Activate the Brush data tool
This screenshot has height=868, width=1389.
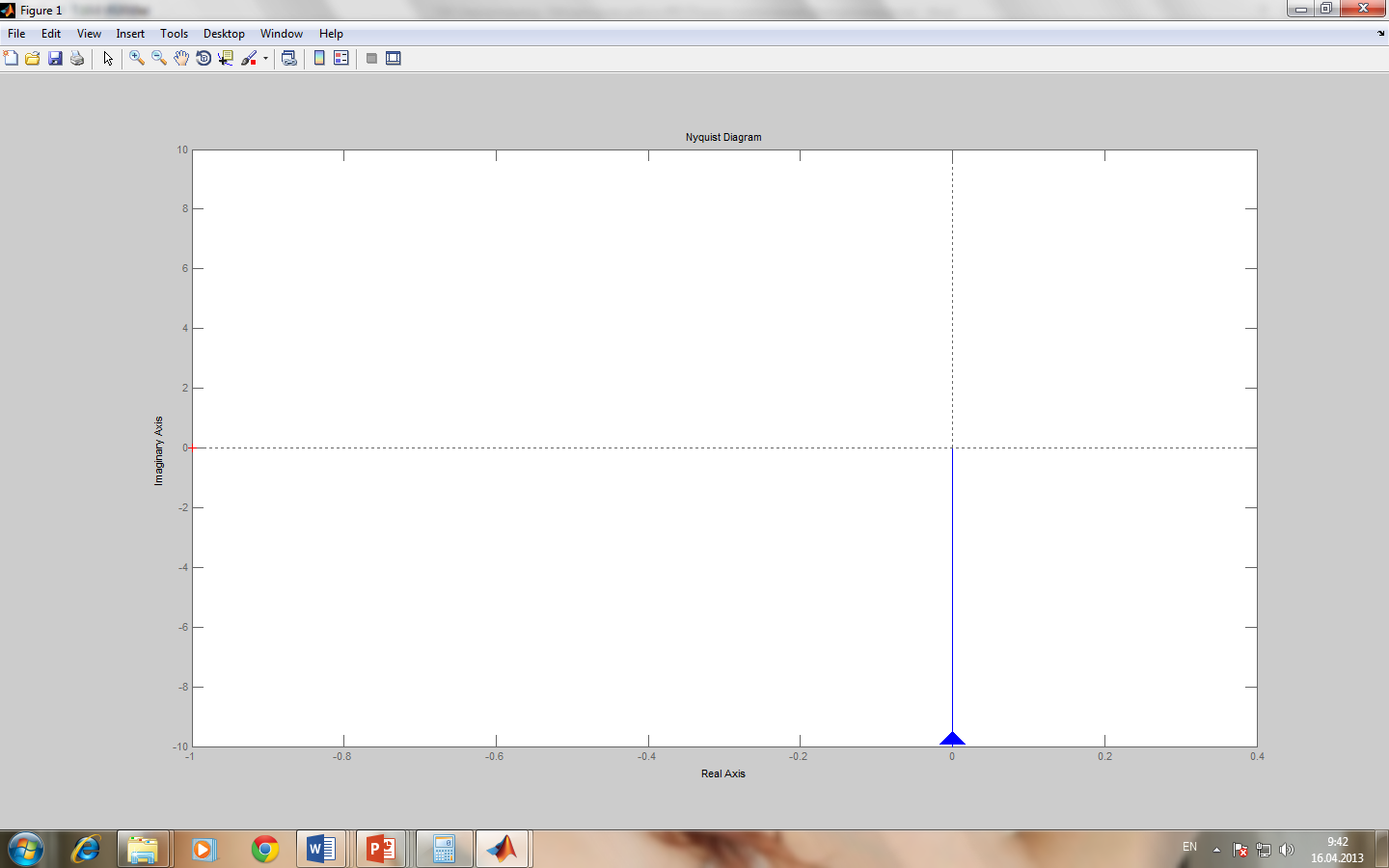pyautogui.click(x=249, y=58)
